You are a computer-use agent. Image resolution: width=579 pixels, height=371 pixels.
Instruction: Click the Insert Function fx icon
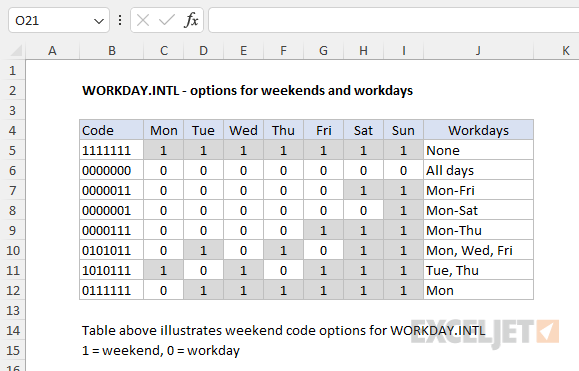click(x=191, y=20)
